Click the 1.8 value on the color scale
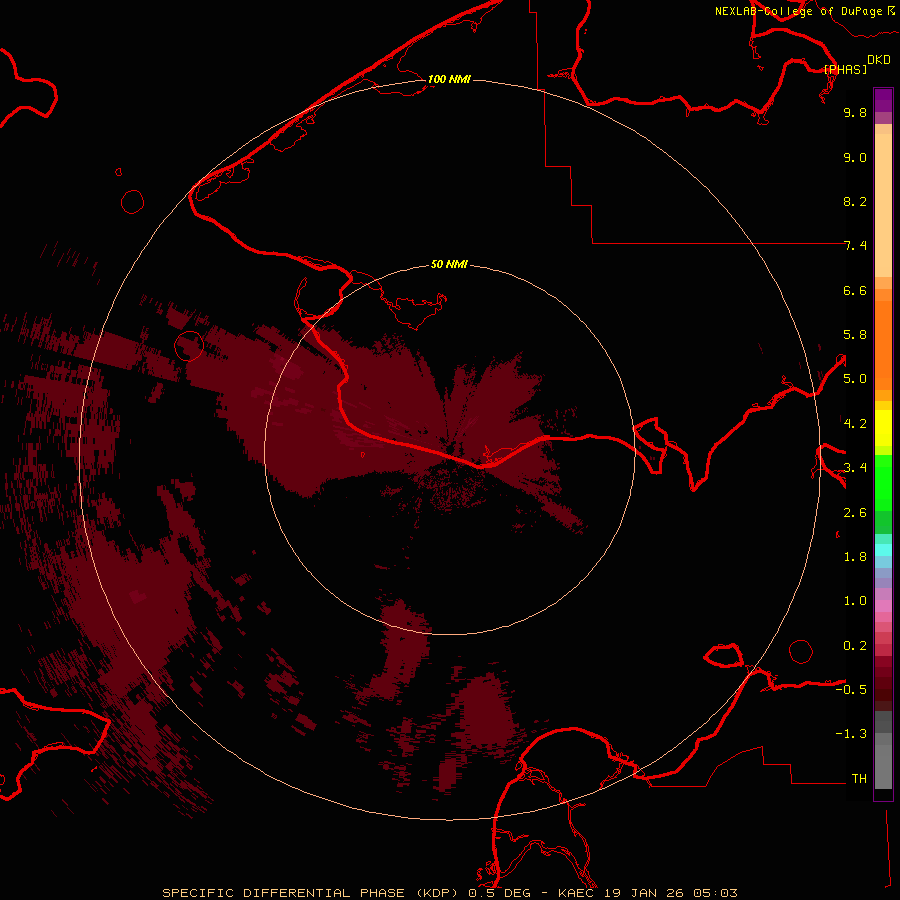 click(x=855, y=557)
